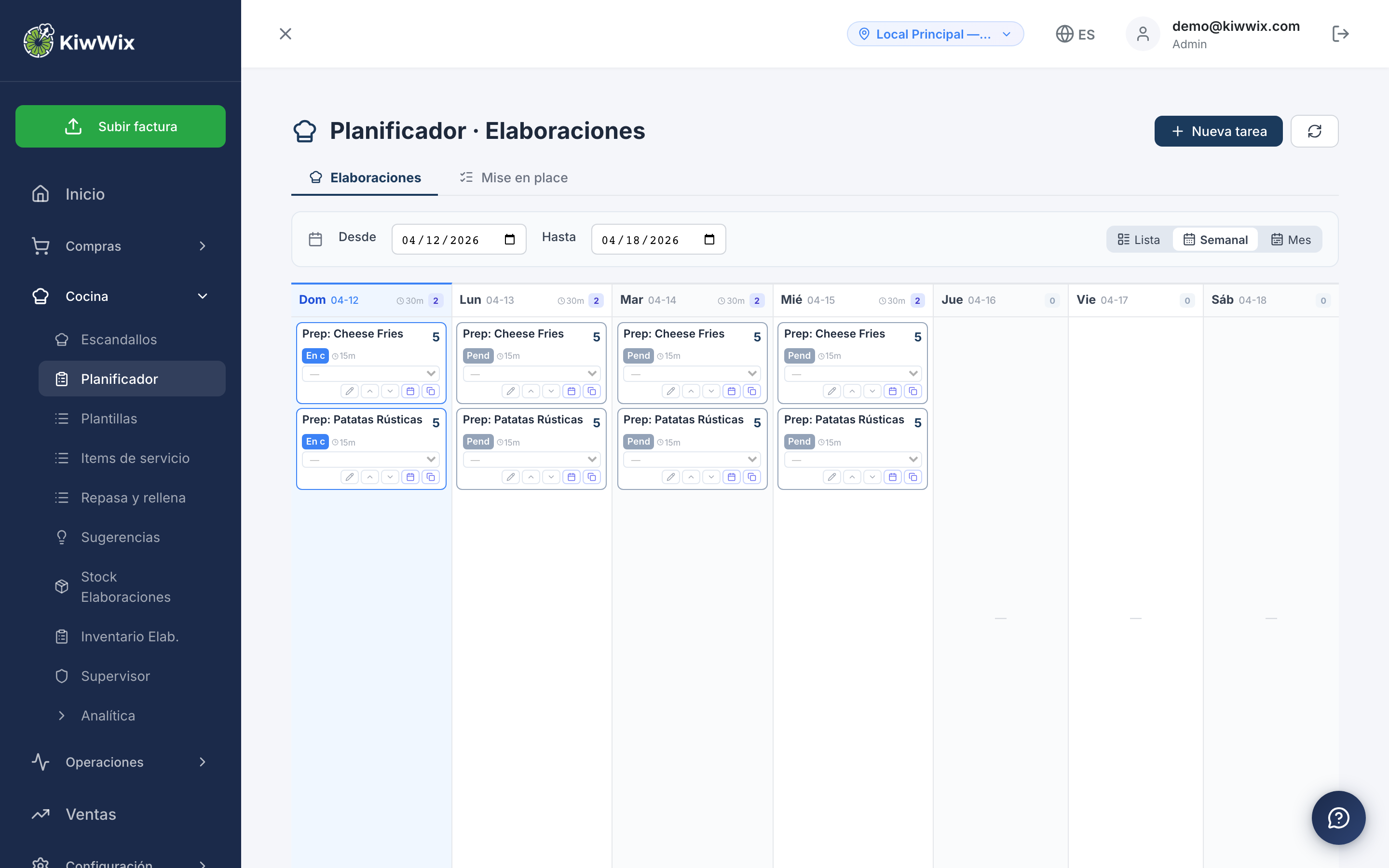The image size is (1389, 868).
Task: Open Plantillas in the sidebar
Action: [x=109, y=419]
